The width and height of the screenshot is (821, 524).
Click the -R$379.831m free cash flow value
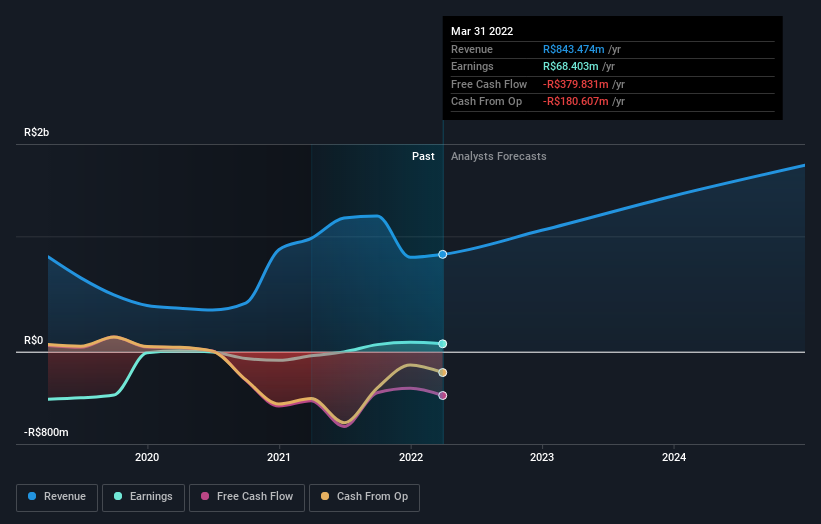point(575,84)
